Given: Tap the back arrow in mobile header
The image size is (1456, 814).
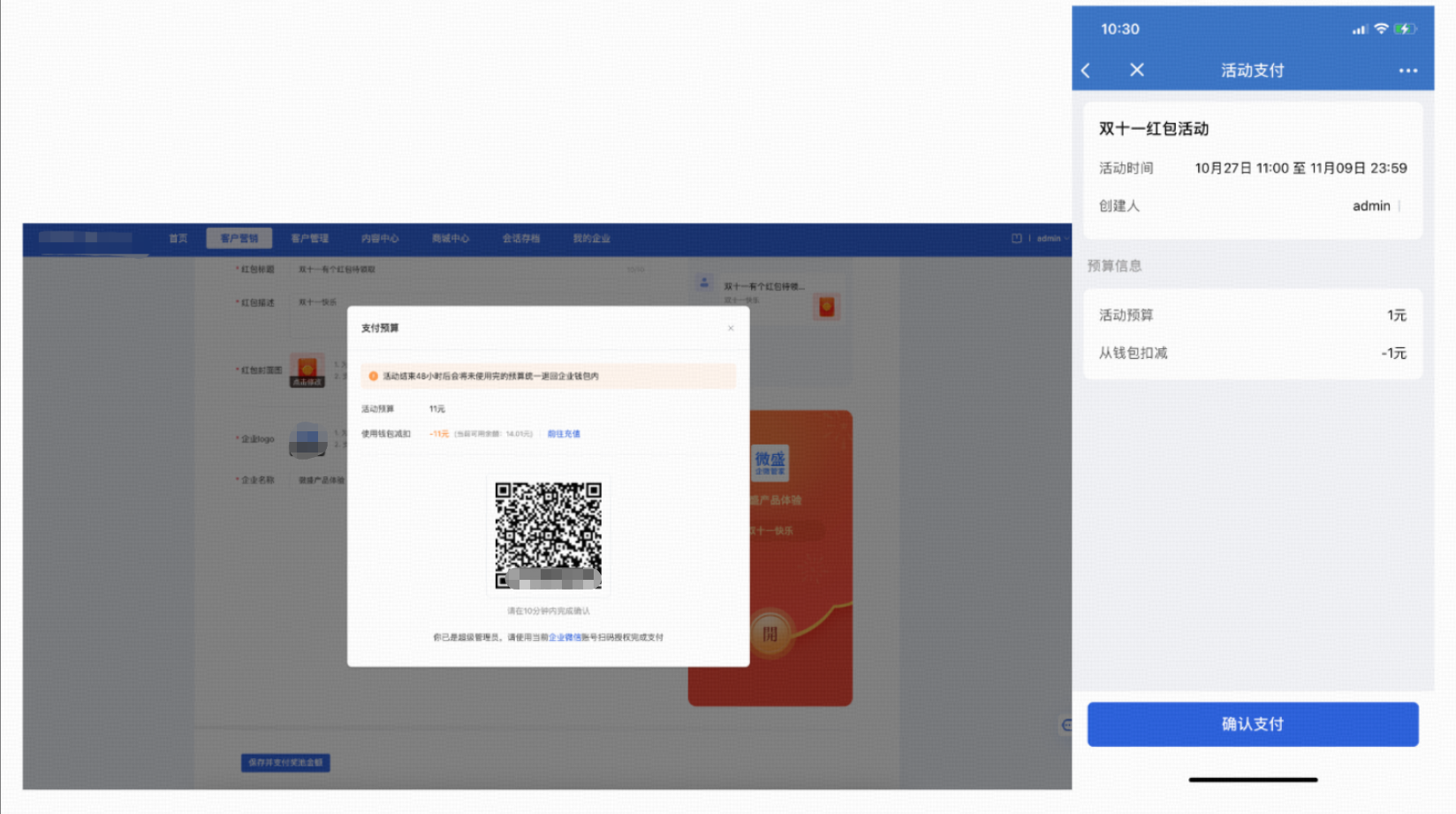Looking at the screenshot, I should pyautogui.click(x=1086, y=71).
